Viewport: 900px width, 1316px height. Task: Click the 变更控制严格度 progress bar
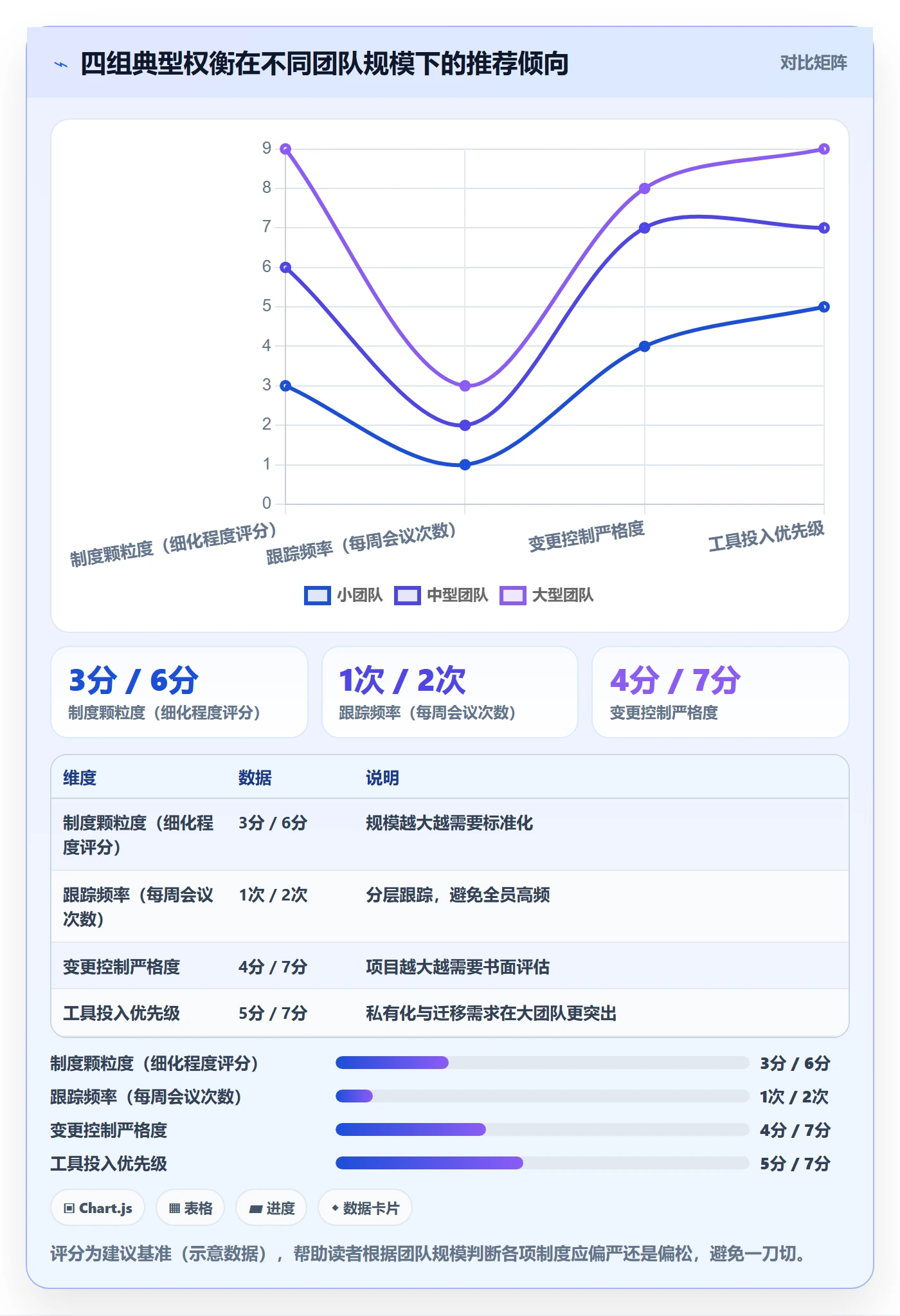pos(542,1129)
